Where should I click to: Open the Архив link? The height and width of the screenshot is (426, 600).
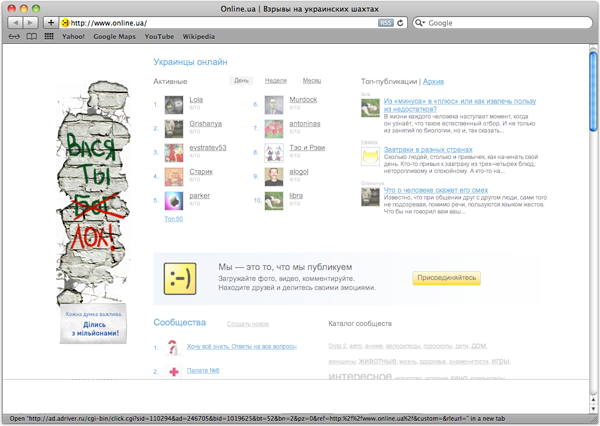[434, 80]
